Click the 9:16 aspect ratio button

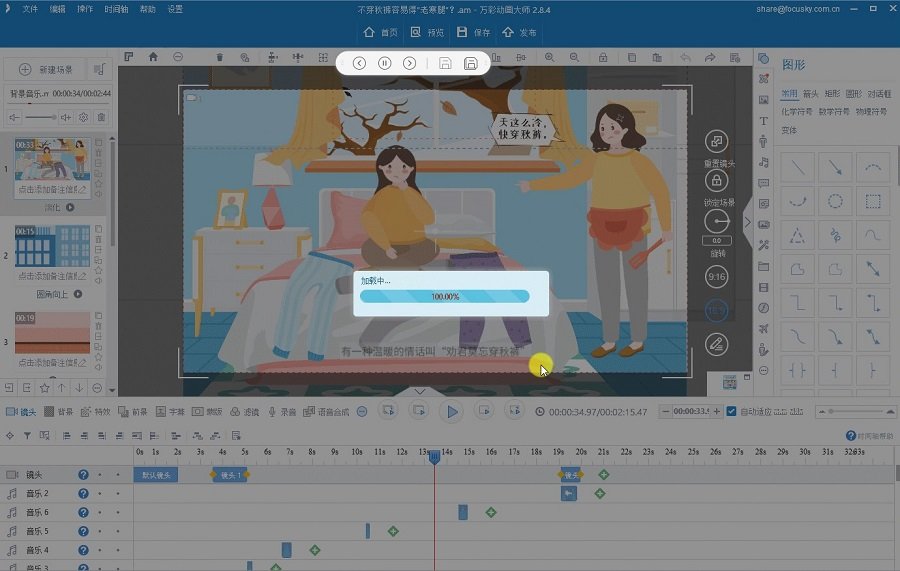click(x=716, y=277)
